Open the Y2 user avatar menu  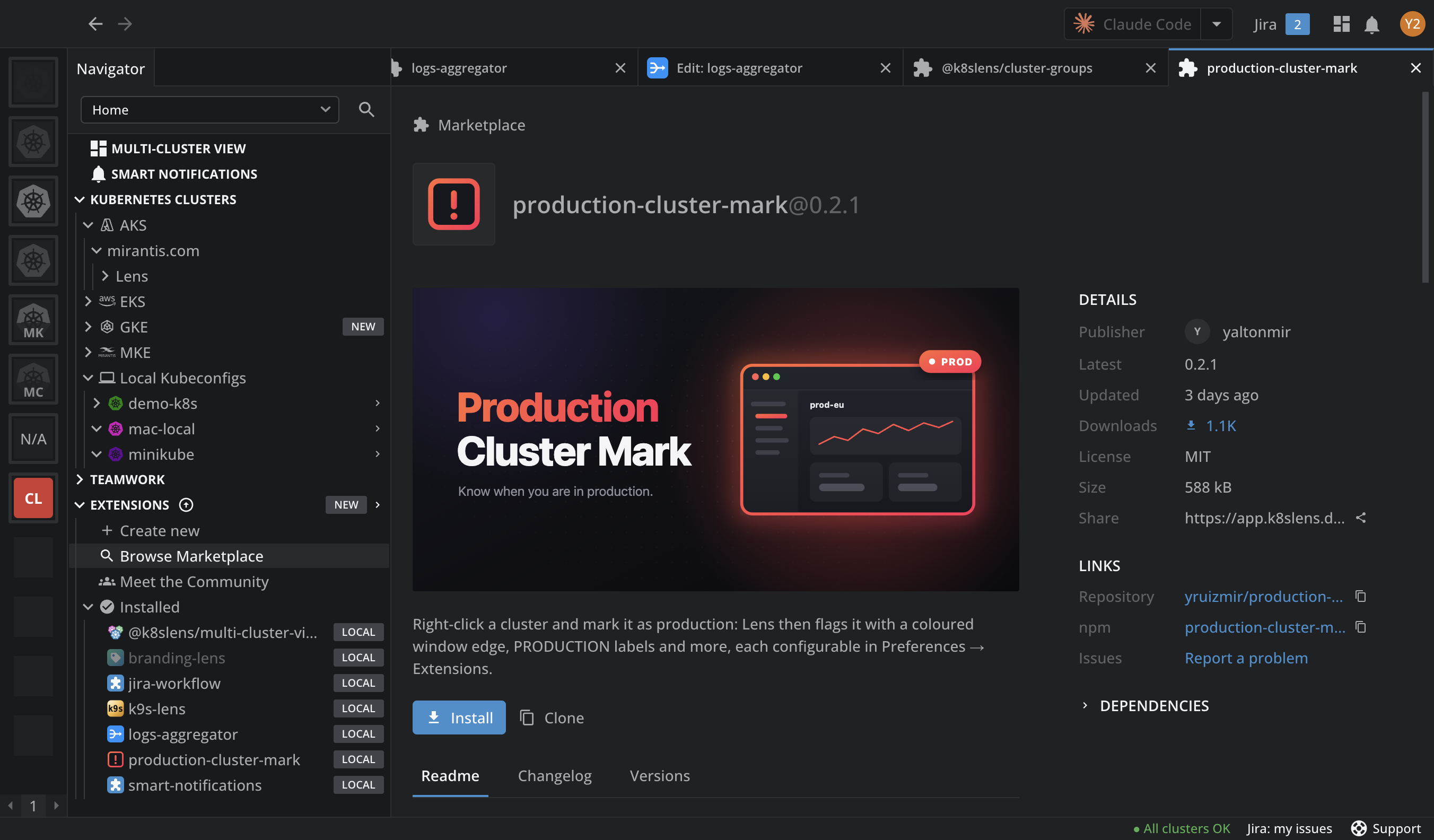pos(1412,24)
